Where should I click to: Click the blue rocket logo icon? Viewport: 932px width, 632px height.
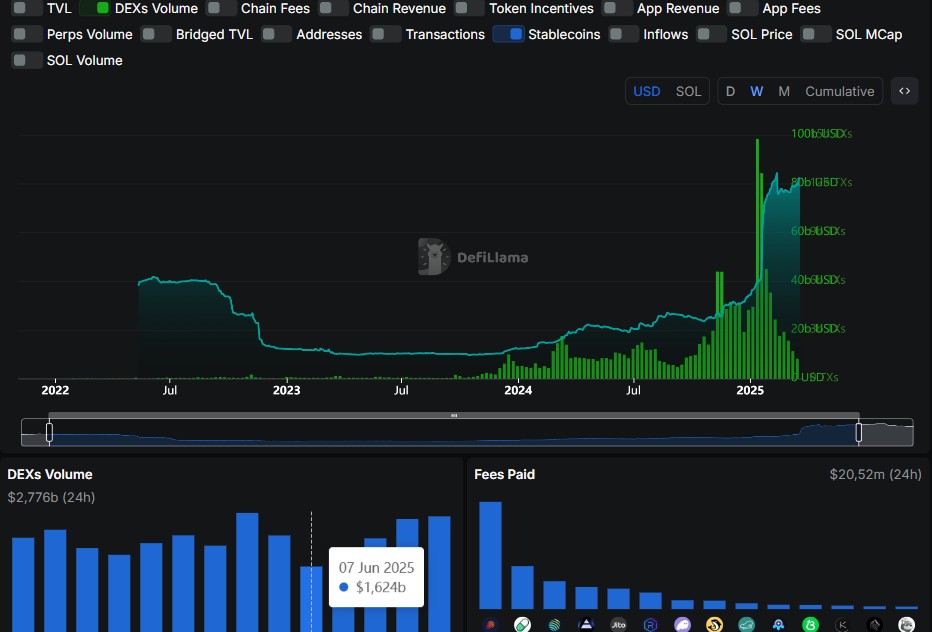click(779, 625)
